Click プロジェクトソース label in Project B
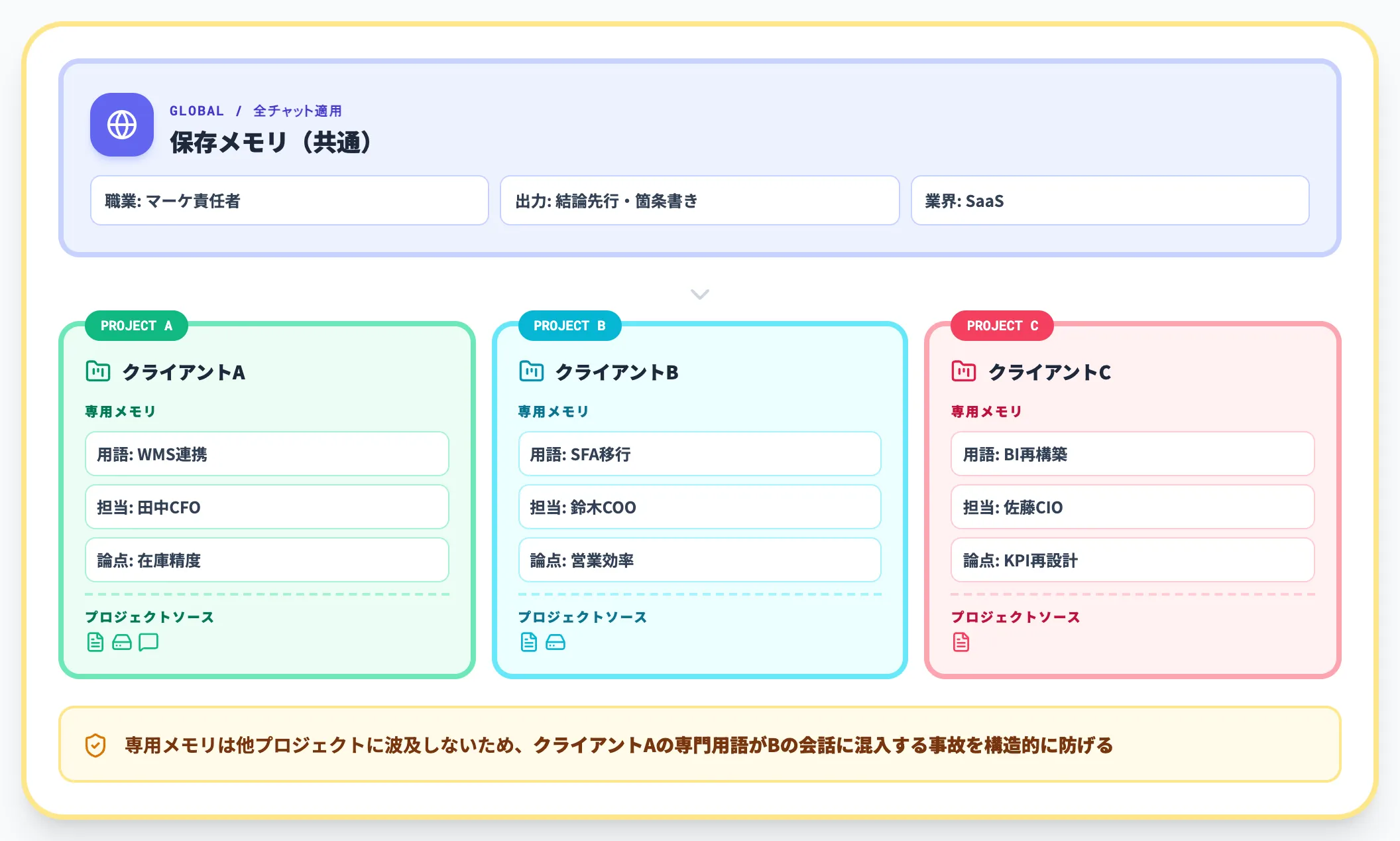The width and height of the screenshot is (1400, 841). (582, 617)
